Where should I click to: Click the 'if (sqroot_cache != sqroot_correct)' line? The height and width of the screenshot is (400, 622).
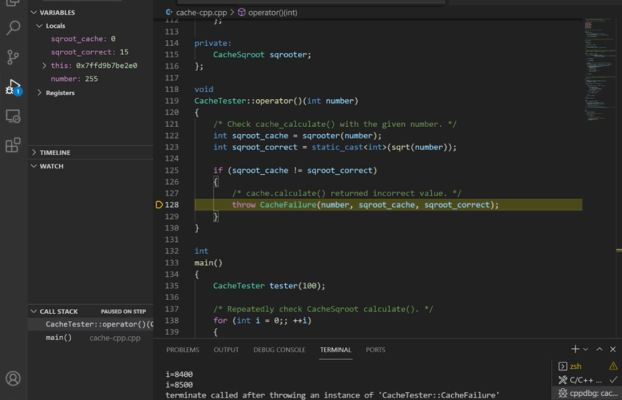[x=295, y=170]
